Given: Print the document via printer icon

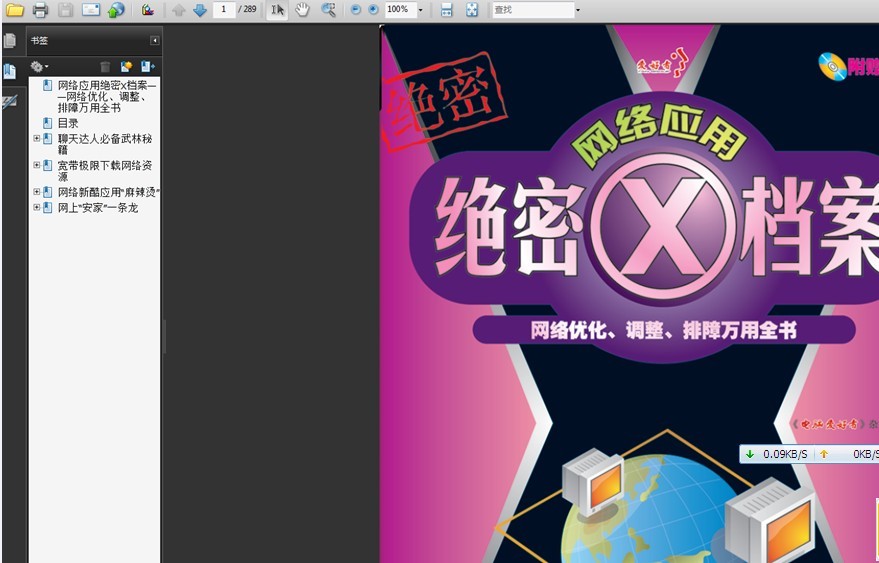Looking at the screenshot, I should tap(40, 10).
